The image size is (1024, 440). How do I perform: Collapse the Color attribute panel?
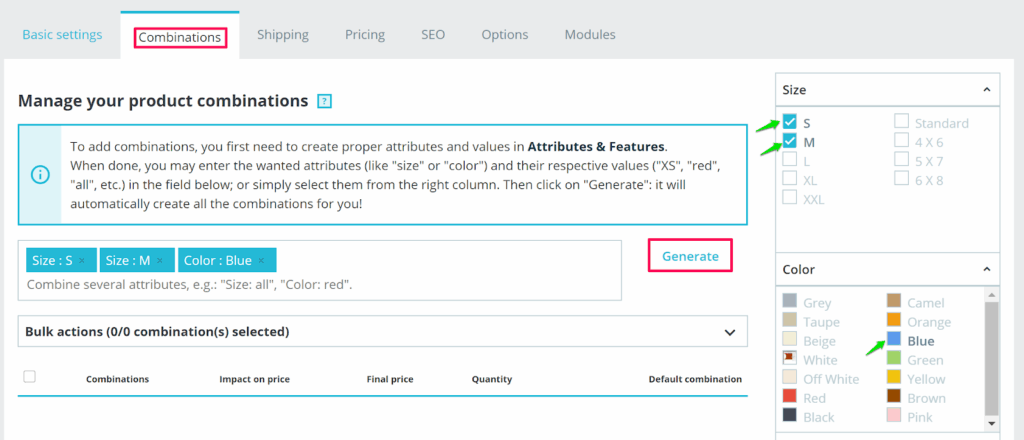pyautogui.click(x=986, y=269)
